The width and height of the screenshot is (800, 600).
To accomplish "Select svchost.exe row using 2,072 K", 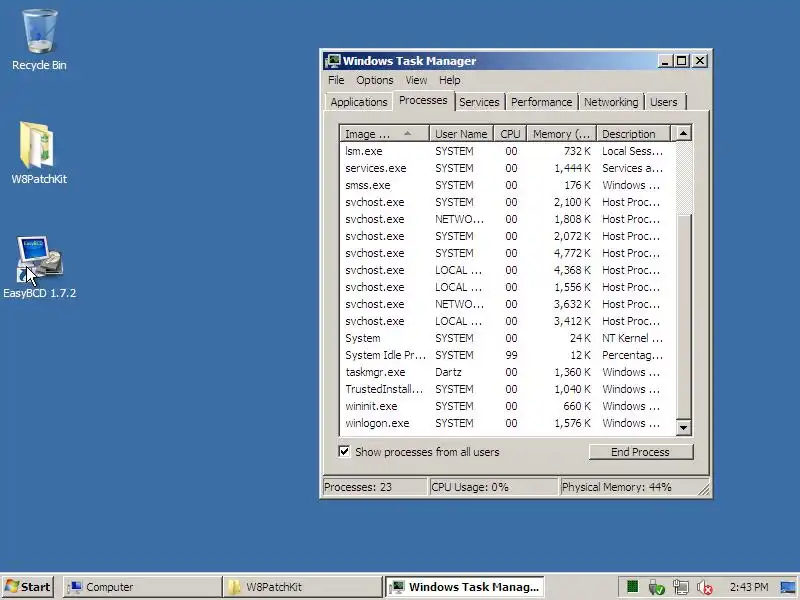I will coord(507,236).
